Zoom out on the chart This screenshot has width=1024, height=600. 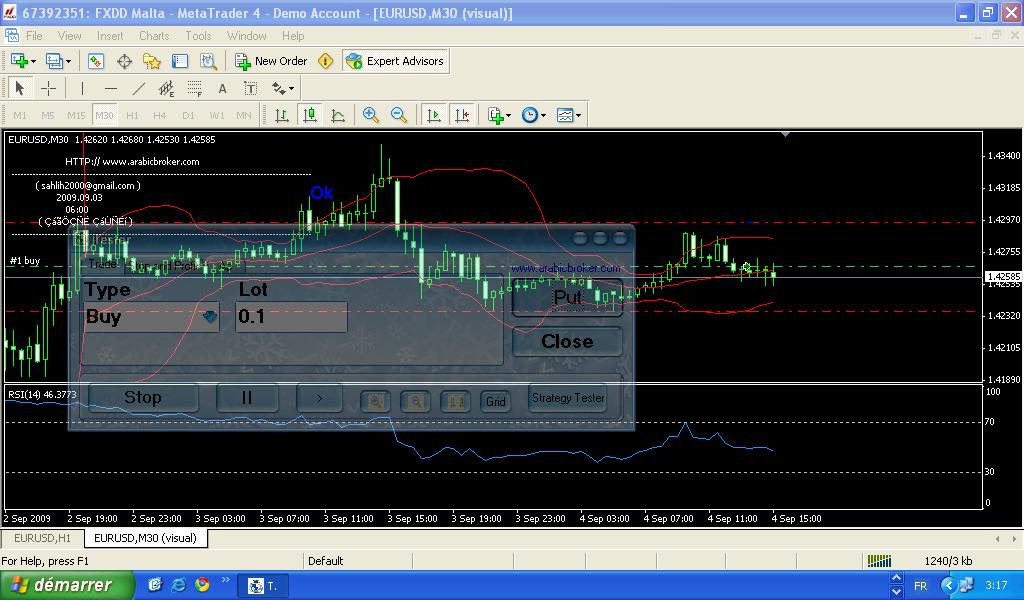(x=398, y=116)
